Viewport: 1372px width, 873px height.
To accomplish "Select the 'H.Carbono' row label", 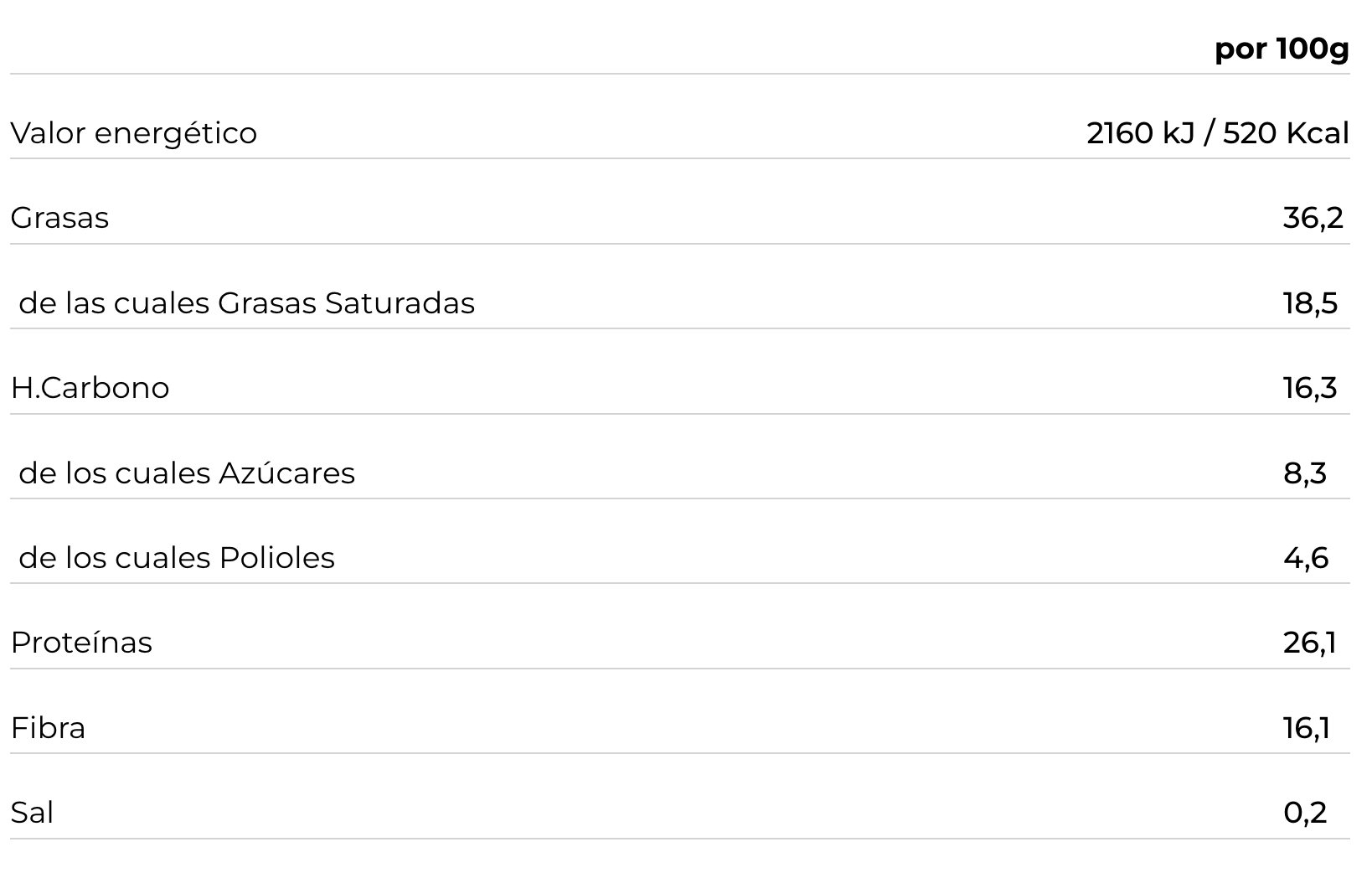I will (x=90, y=388).
